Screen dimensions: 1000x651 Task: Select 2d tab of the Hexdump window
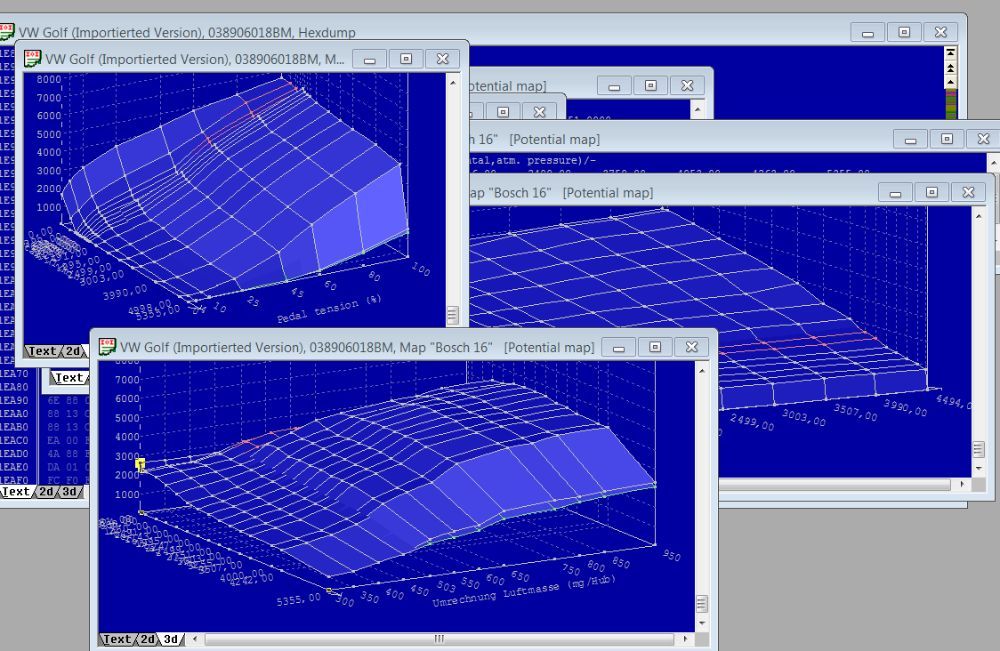pos(46,492)
